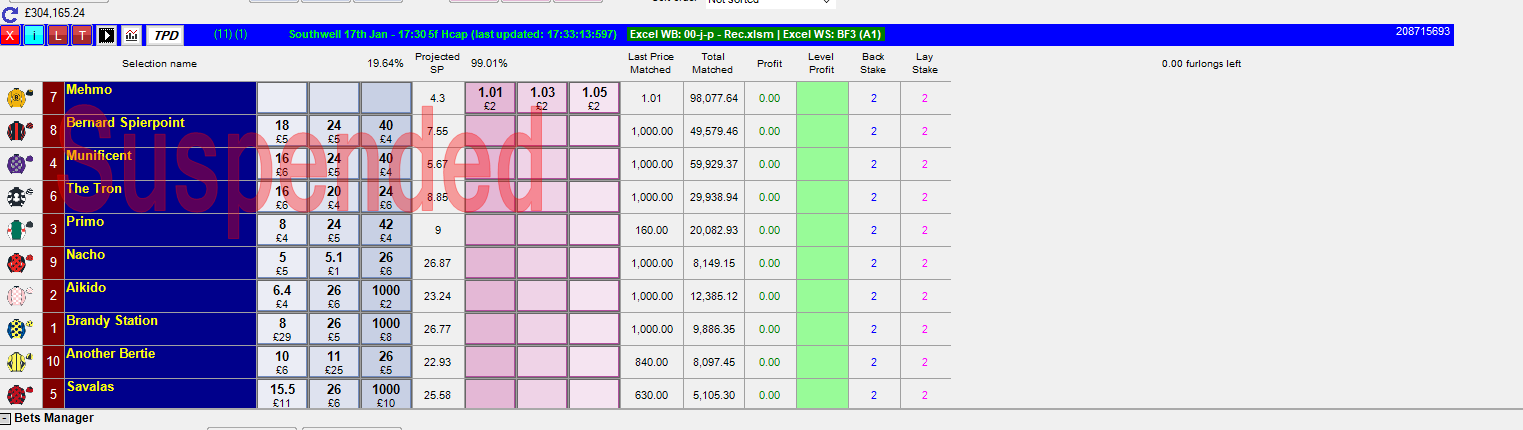Click Munificent's 24 back price
Screen dimensions: 1523x430
[334, 164]
